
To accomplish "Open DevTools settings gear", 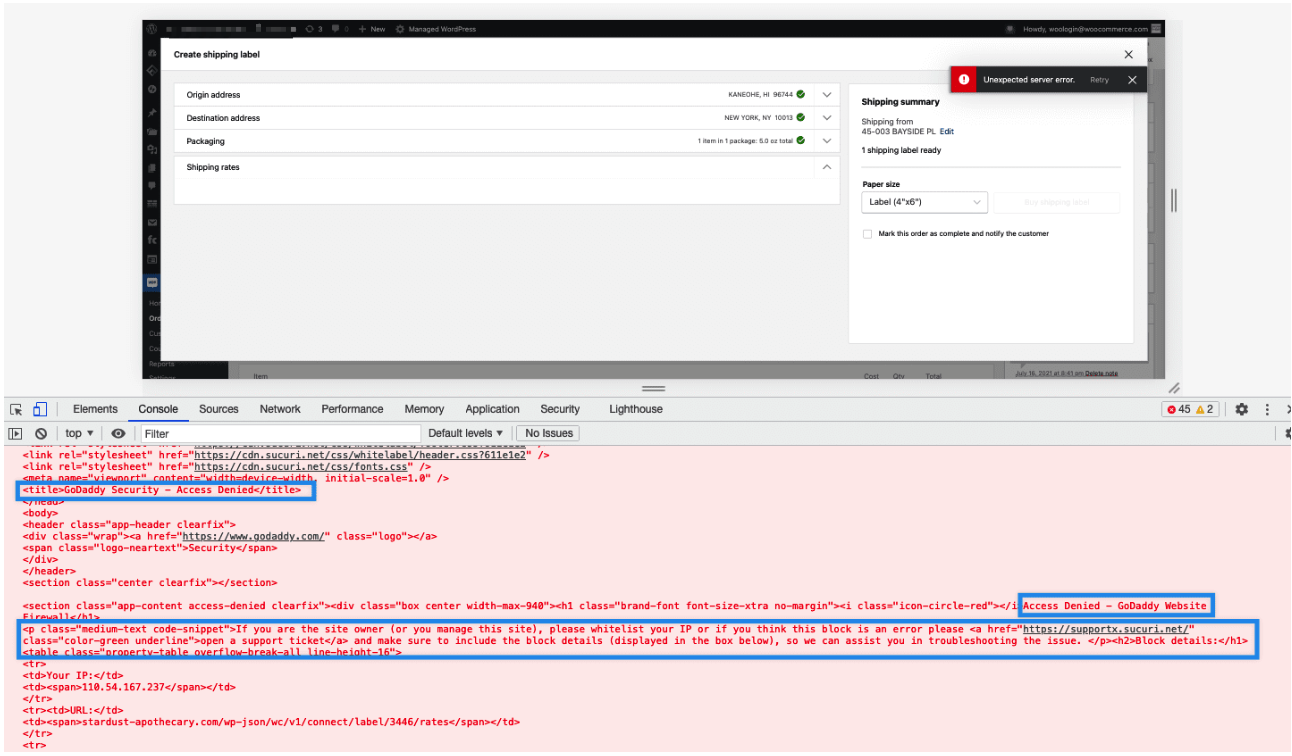I will [x=1240, y=409].
